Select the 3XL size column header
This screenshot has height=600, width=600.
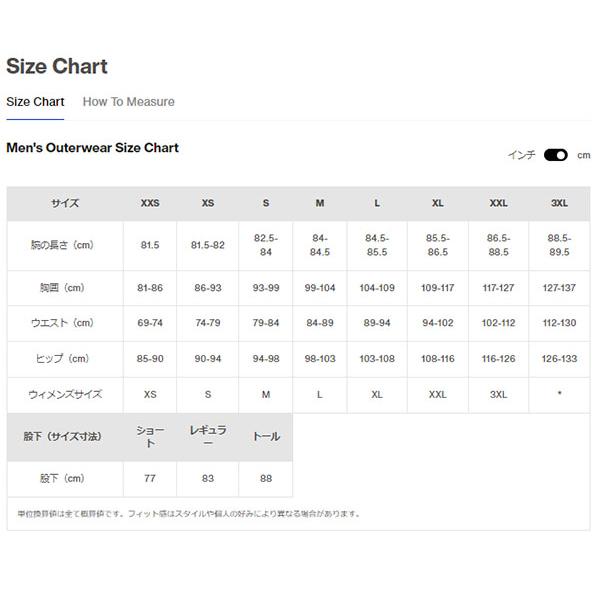[559, 203]
